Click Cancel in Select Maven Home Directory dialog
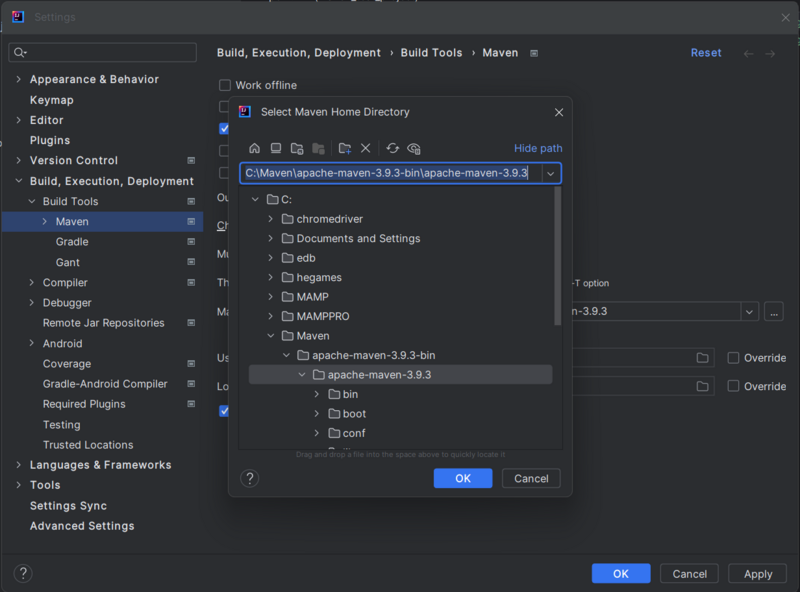The width and height of the screenshot is (800, 592). (531, 478)
